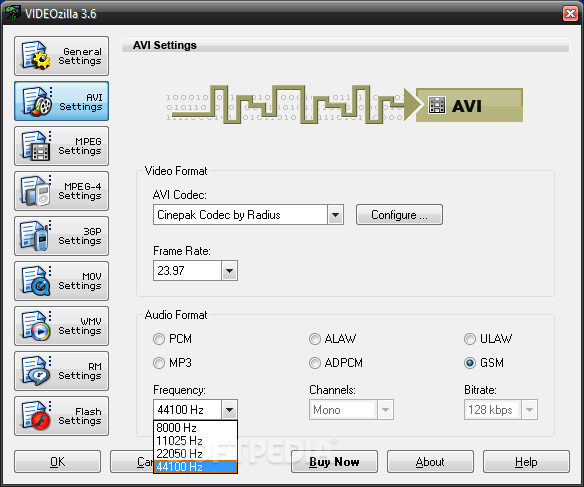Choose 8000 Hz from frequency list

[x=196, y=428]
